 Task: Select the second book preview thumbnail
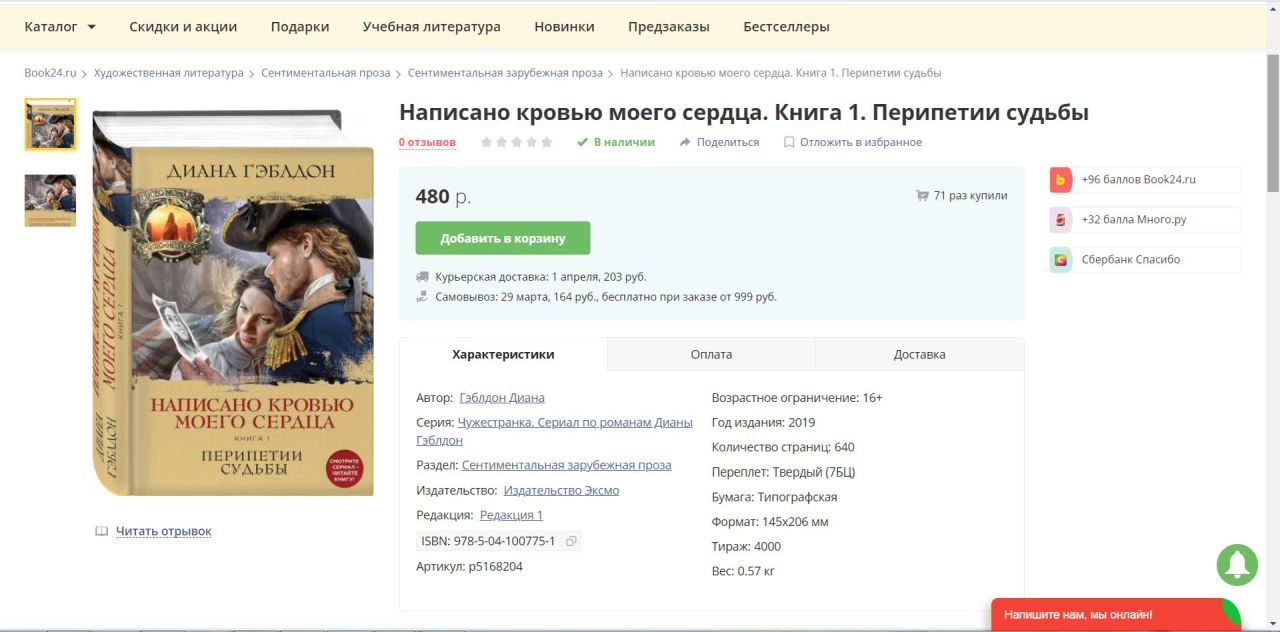[50, 201]
